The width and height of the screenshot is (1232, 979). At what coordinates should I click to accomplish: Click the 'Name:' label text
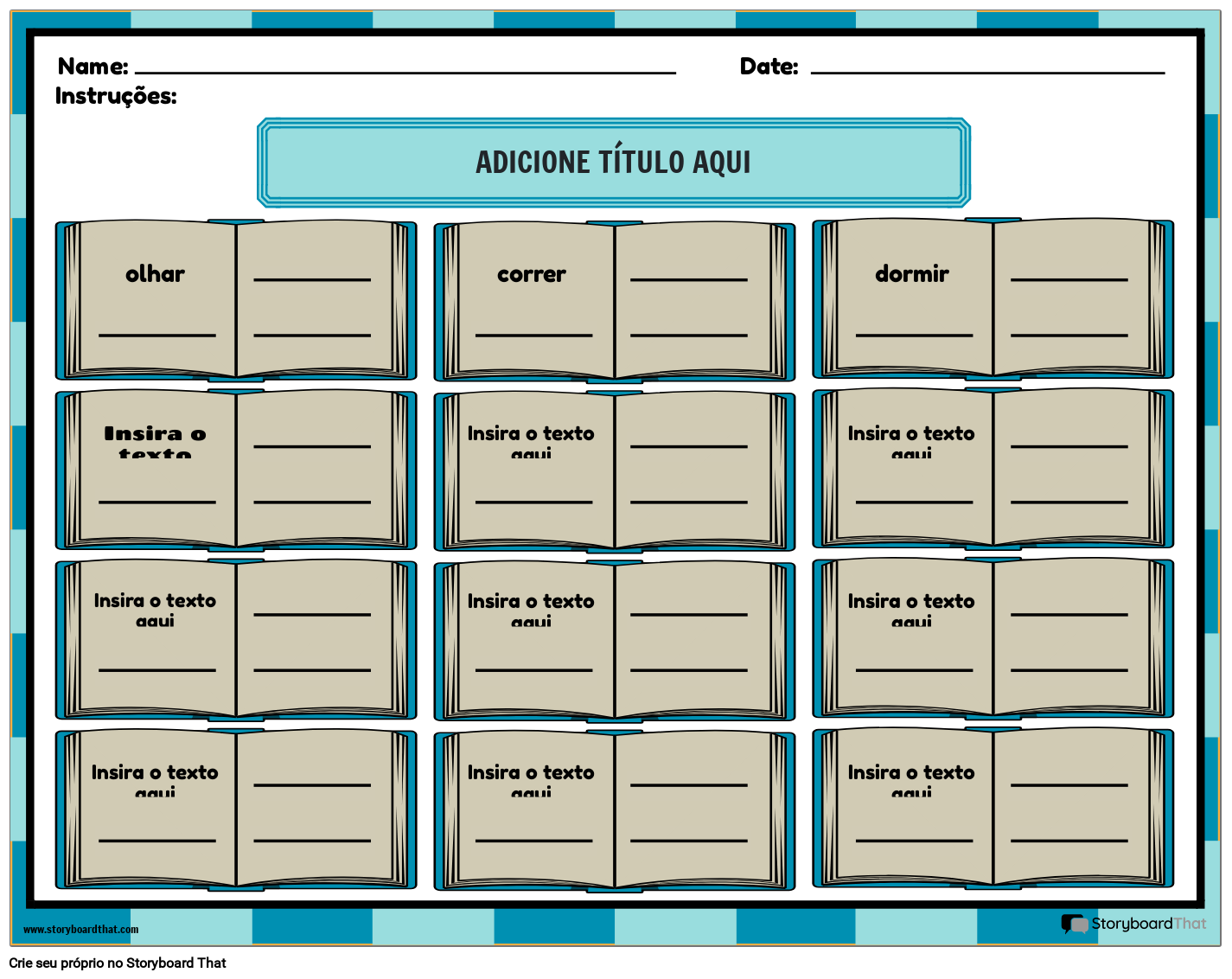tap(93, 67)
